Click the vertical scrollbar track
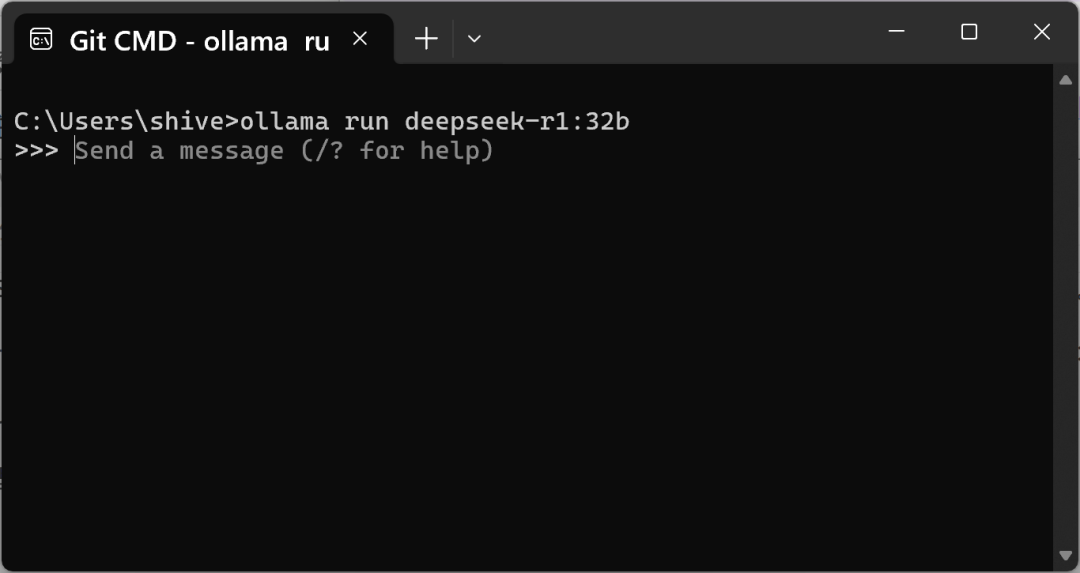Image resolution: width=1080 pixels, height=573 pixels. pyautogui.click(x=1065, y=317)
